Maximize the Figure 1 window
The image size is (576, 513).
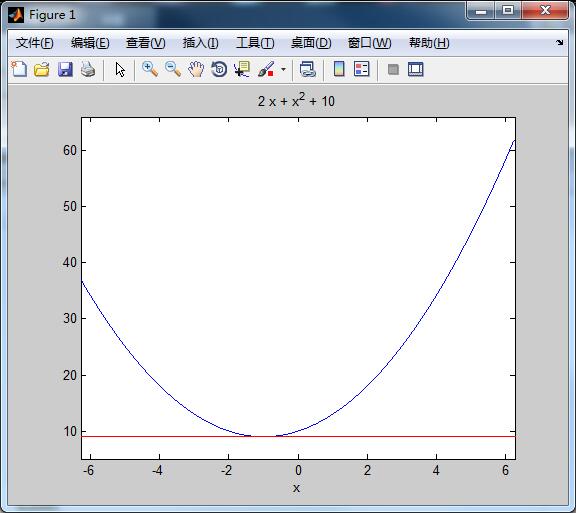508,11
